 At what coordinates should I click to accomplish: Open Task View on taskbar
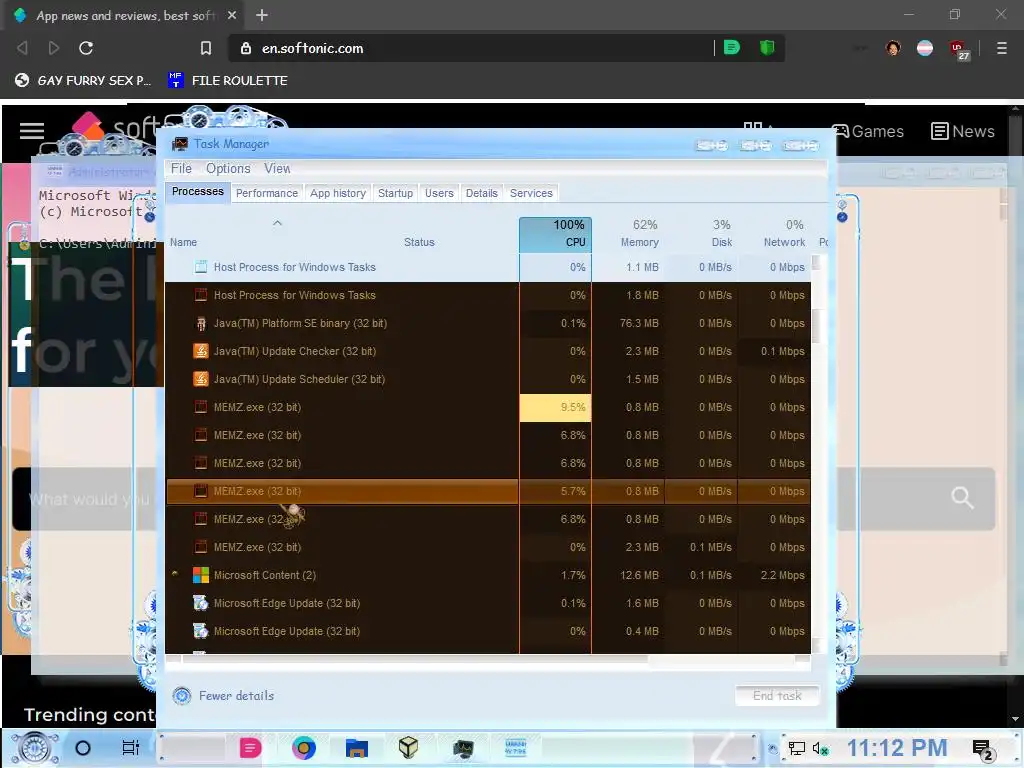pos(131,748)
